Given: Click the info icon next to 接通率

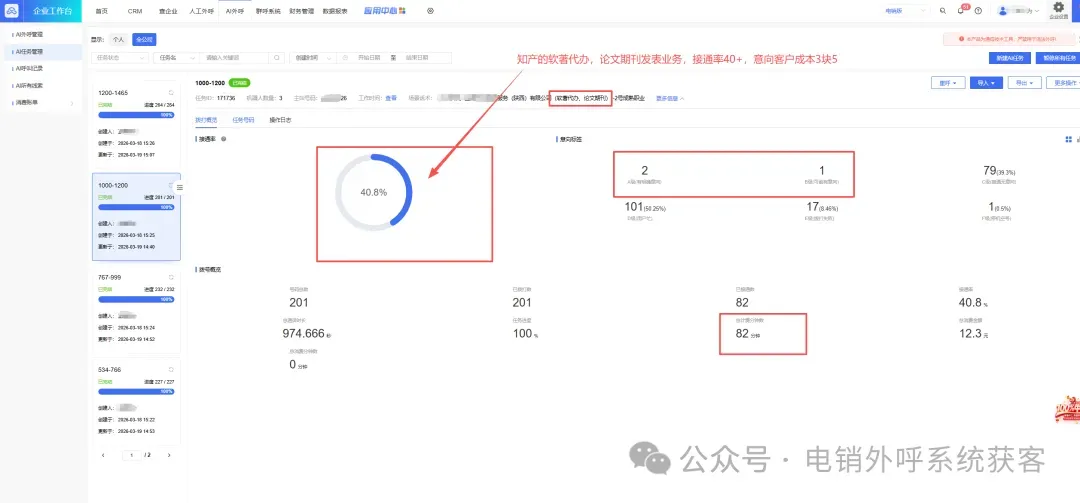Looking at the screenshot, I should pyautogui.click(x=224, y=139).
